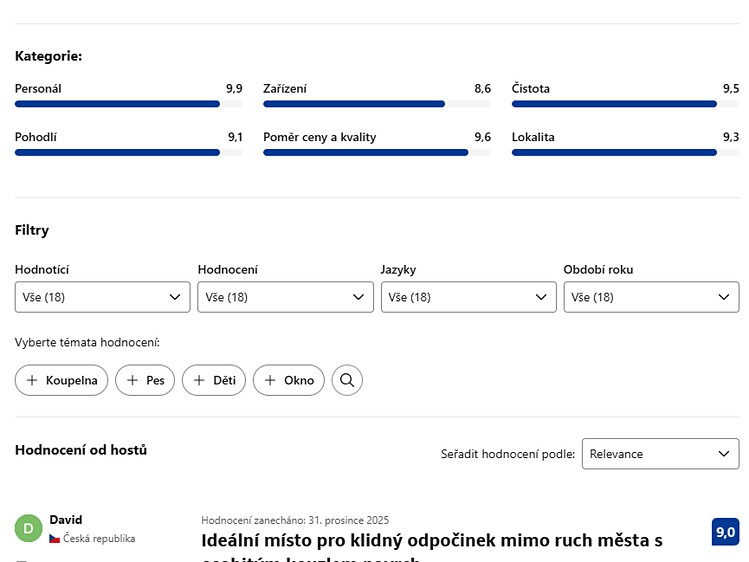Click the Personál score 9,9

(234, 89)
